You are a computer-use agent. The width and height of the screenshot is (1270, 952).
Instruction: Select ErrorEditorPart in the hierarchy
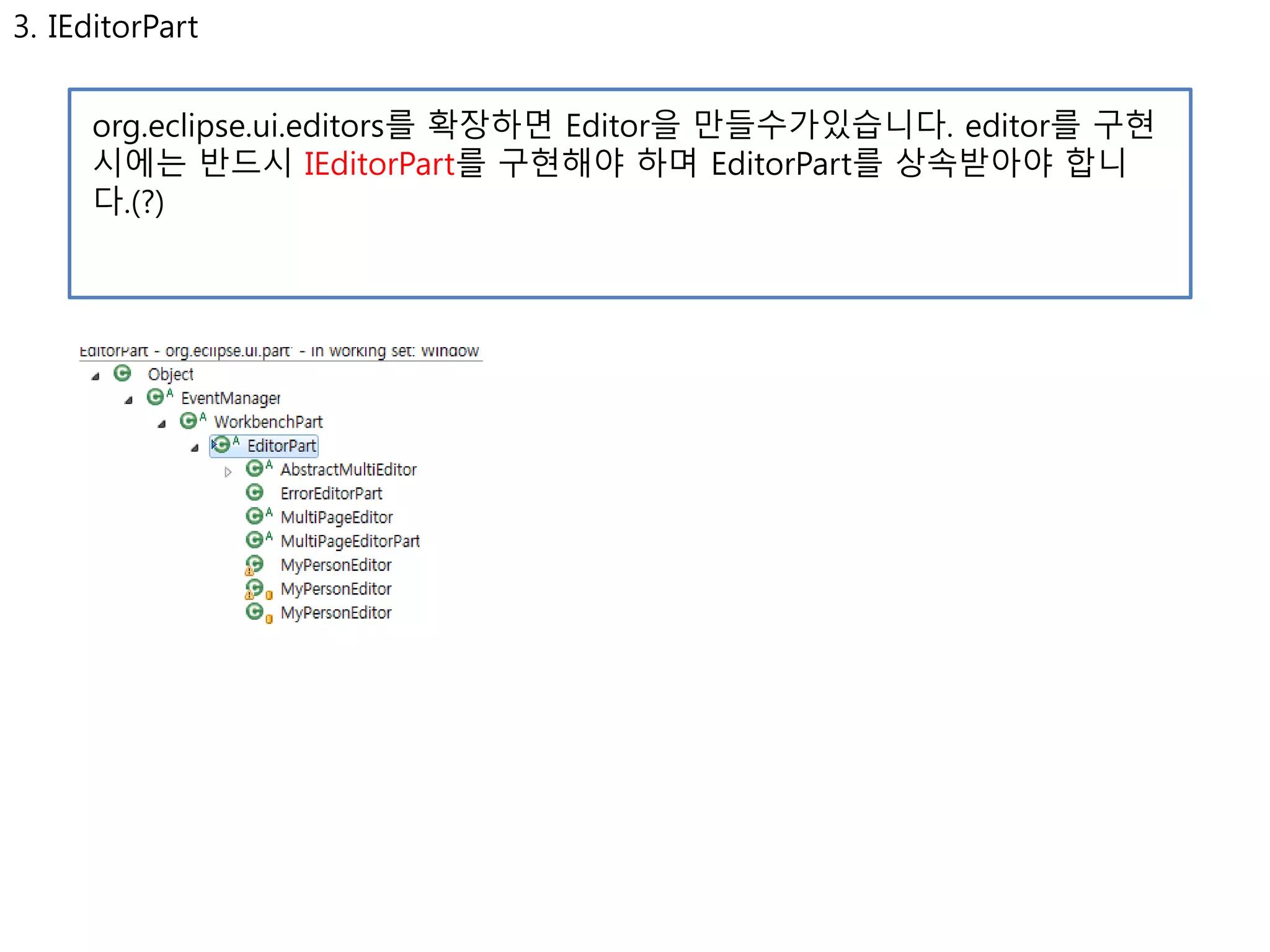[331, 493]
